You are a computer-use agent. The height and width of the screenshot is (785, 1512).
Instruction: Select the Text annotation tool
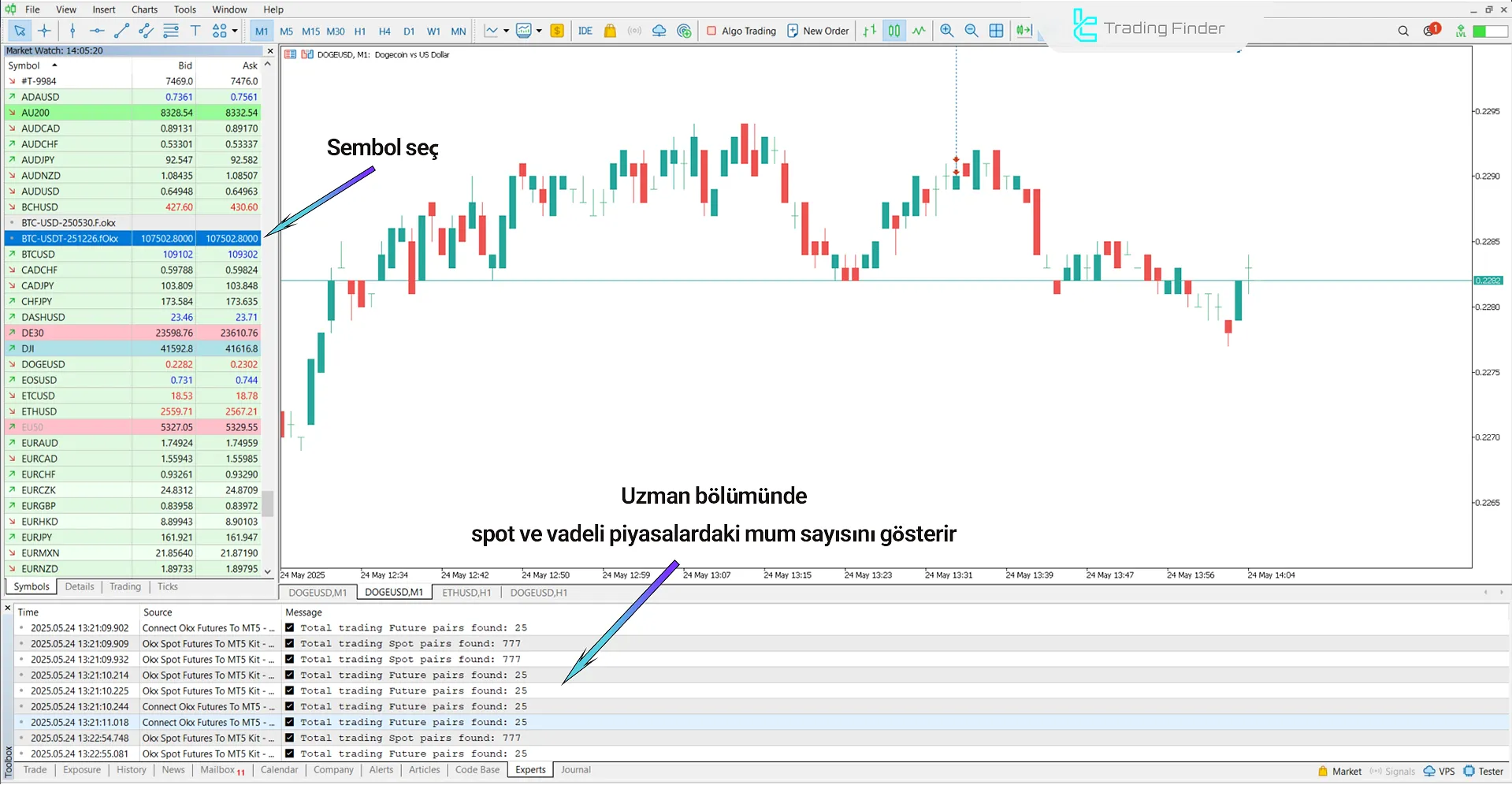pos(195,31)
